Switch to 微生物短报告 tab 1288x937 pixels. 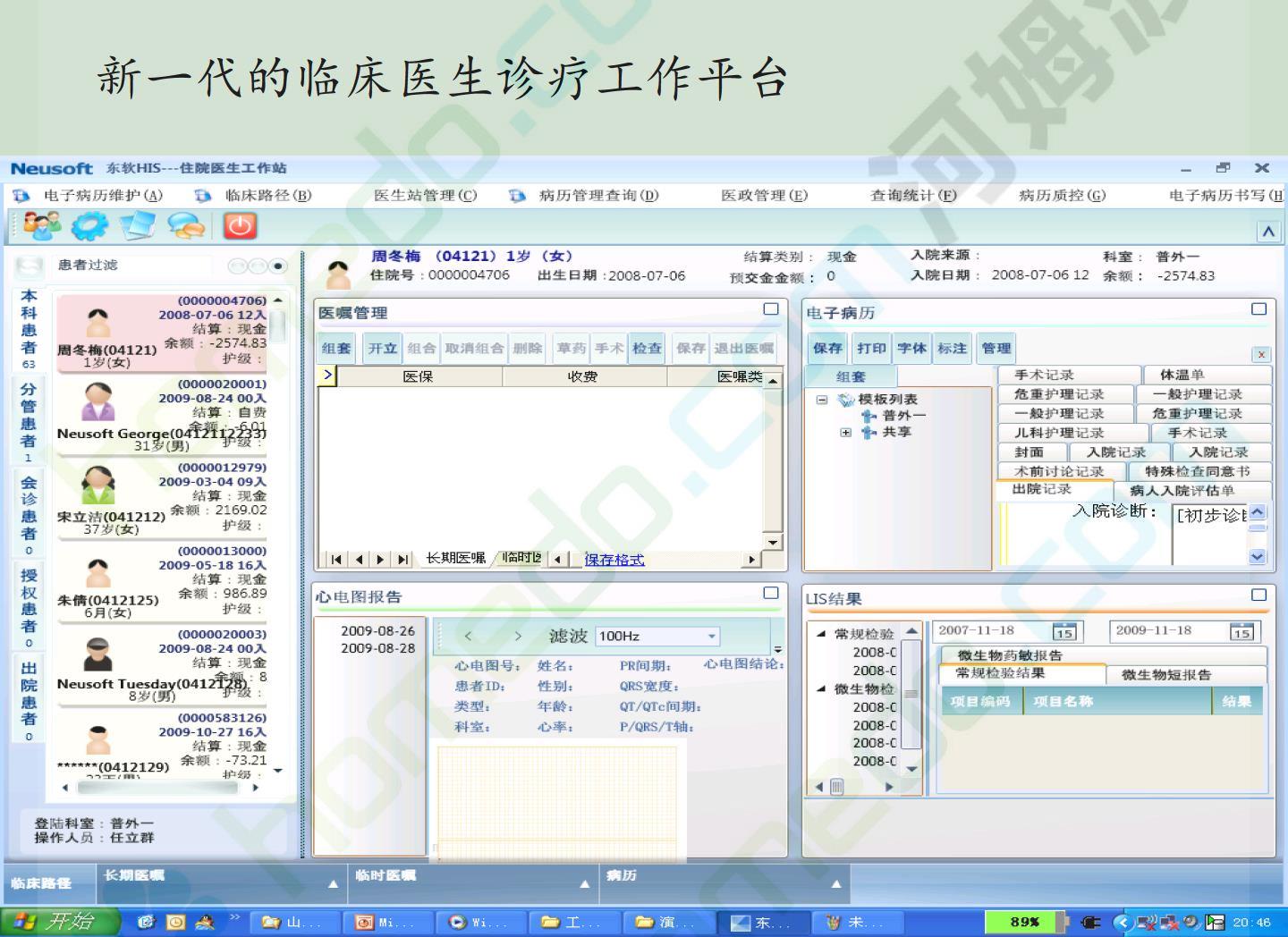1166,675
